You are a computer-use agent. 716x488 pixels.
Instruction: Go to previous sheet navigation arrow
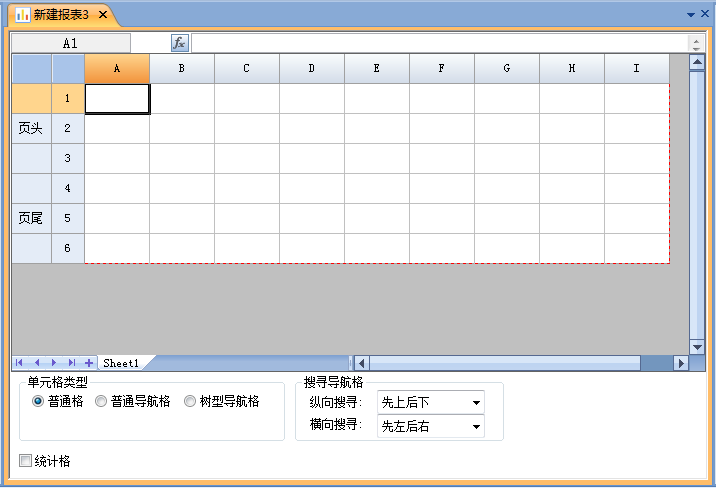[x=37, y=363]
